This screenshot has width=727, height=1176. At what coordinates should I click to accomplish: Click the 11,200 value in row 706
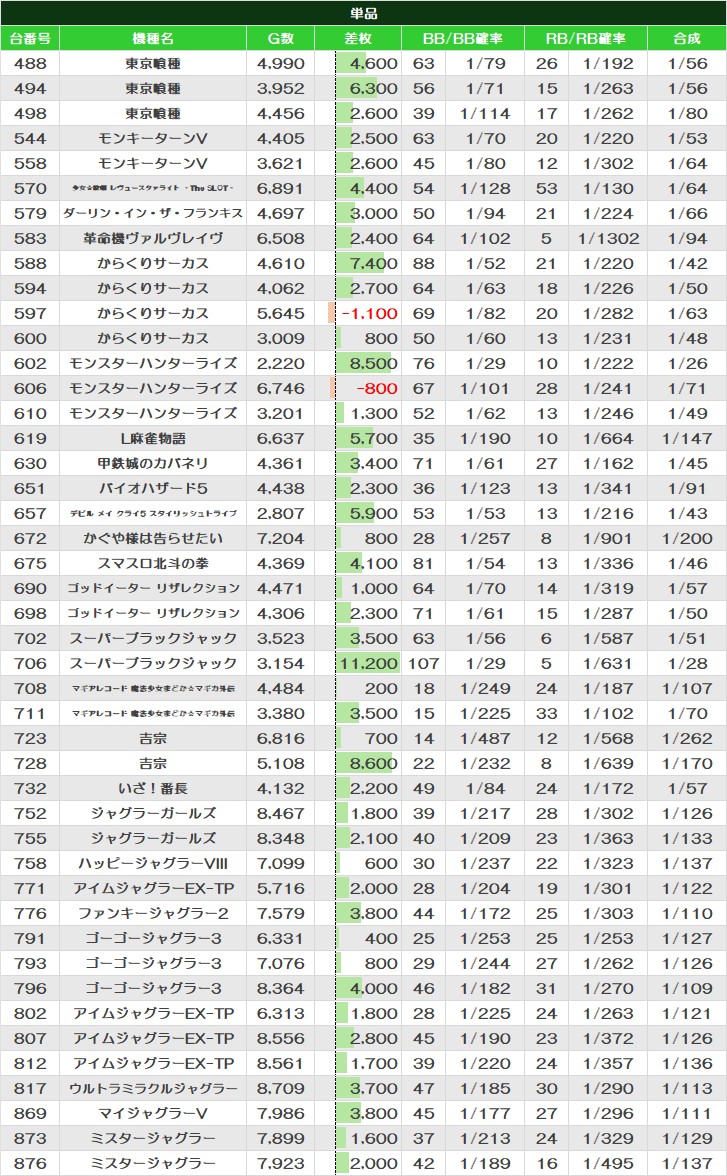coord(368,663)
